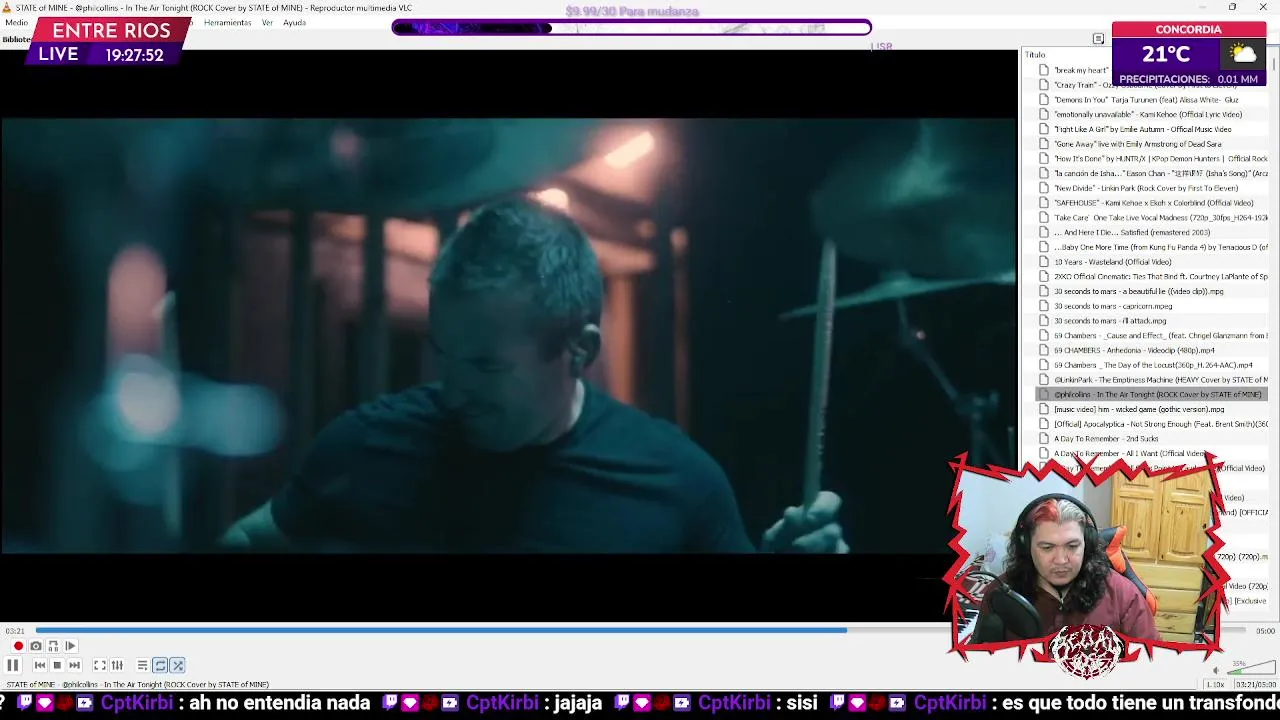Select 69 Chambers Day of the Locust
Viewport: 1280px width, 720px height.
pyautogui.click(x=1152, y=365)
